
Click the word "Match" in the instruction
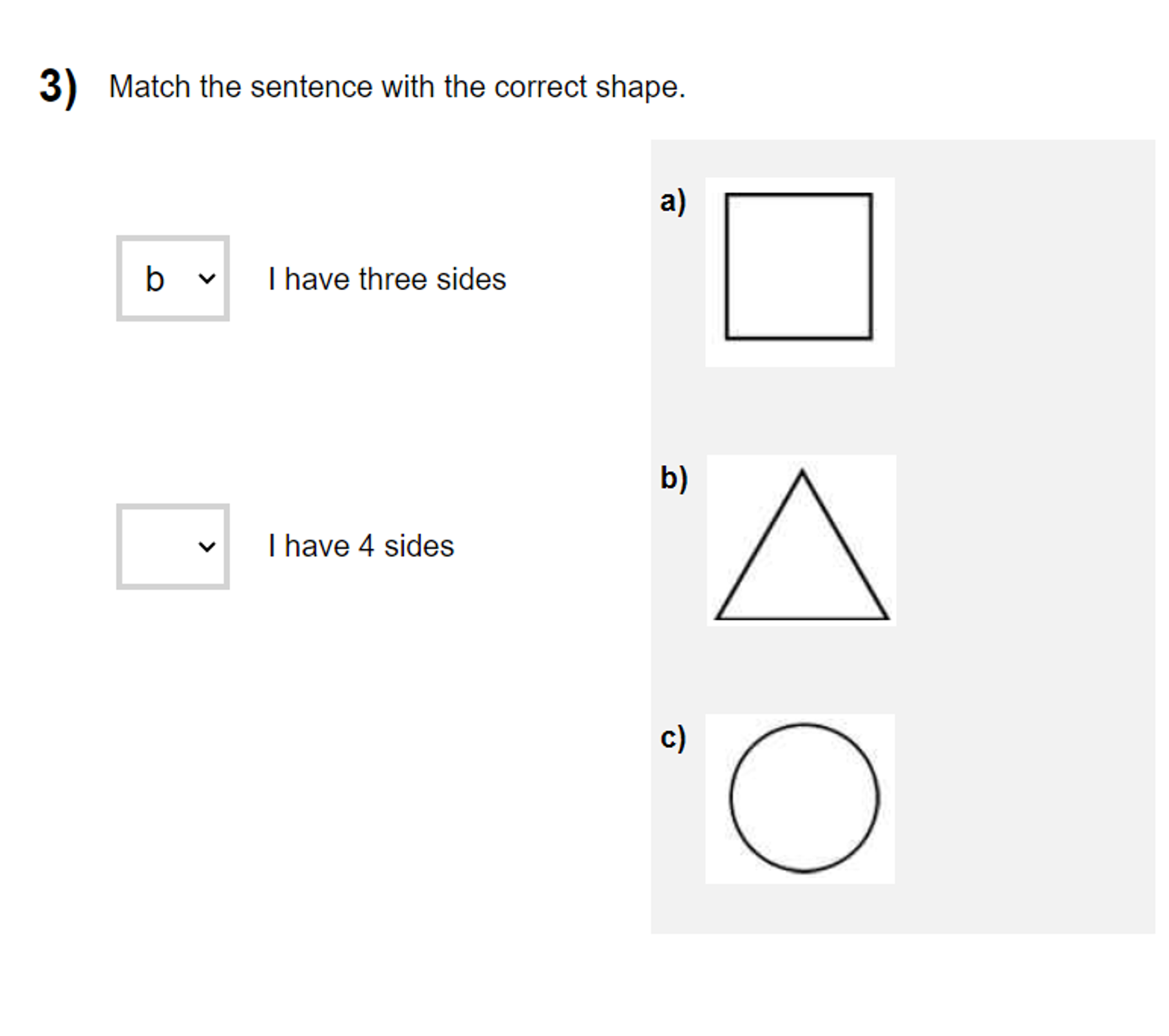pos(149,86)
